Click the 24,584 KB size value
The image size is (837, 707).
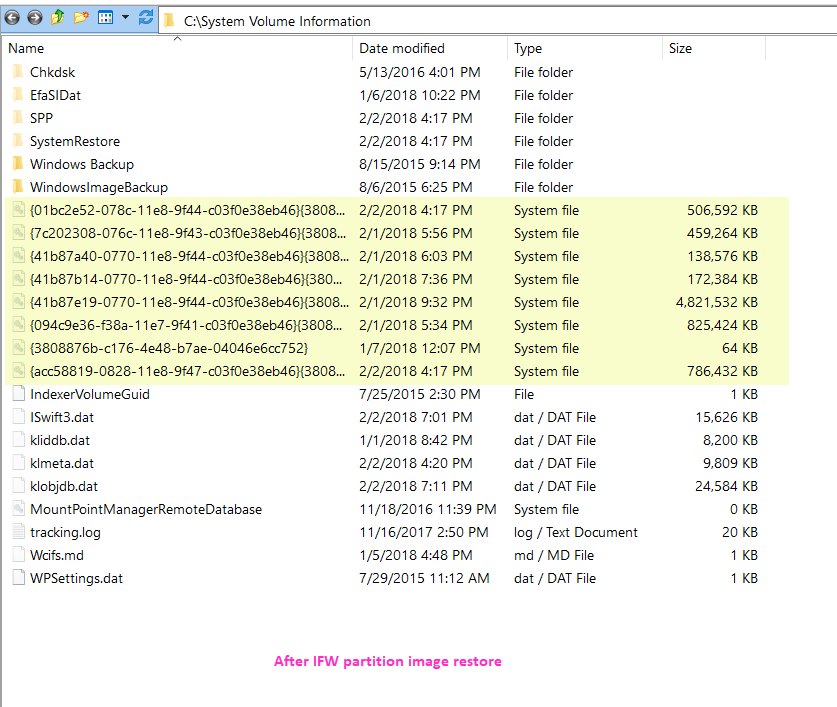coord(726,486)
